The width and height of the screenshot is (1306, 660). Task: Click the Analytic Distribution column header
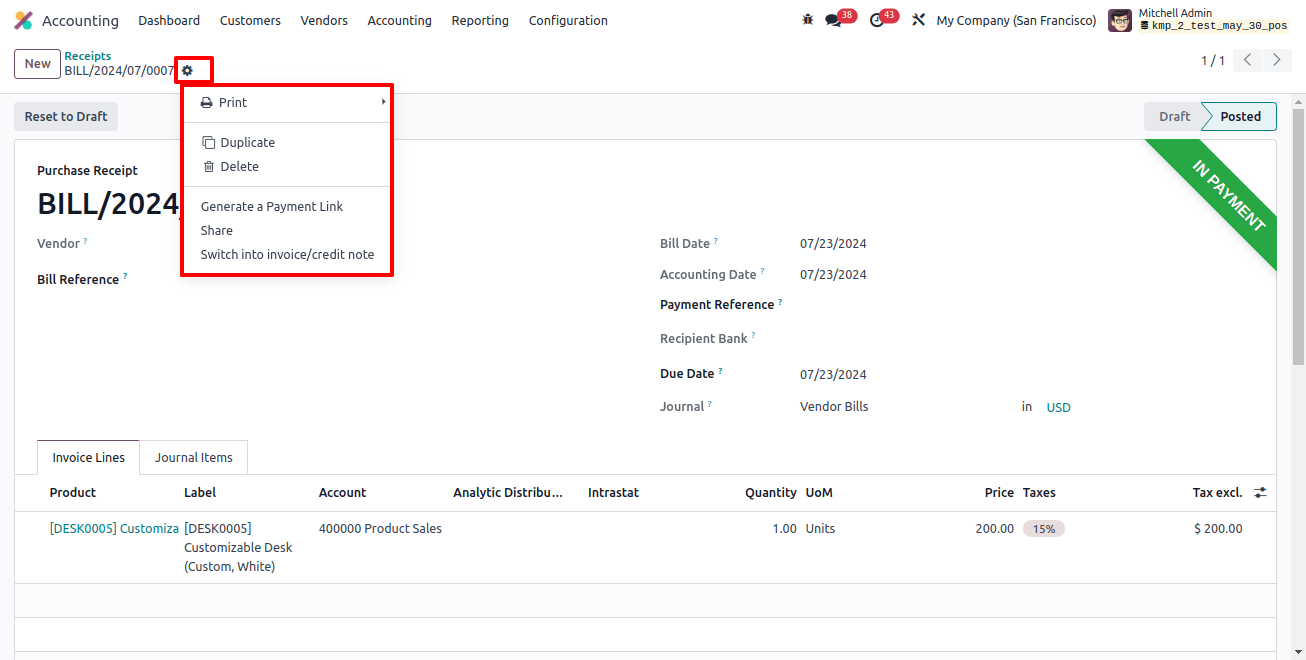[508, 492]
